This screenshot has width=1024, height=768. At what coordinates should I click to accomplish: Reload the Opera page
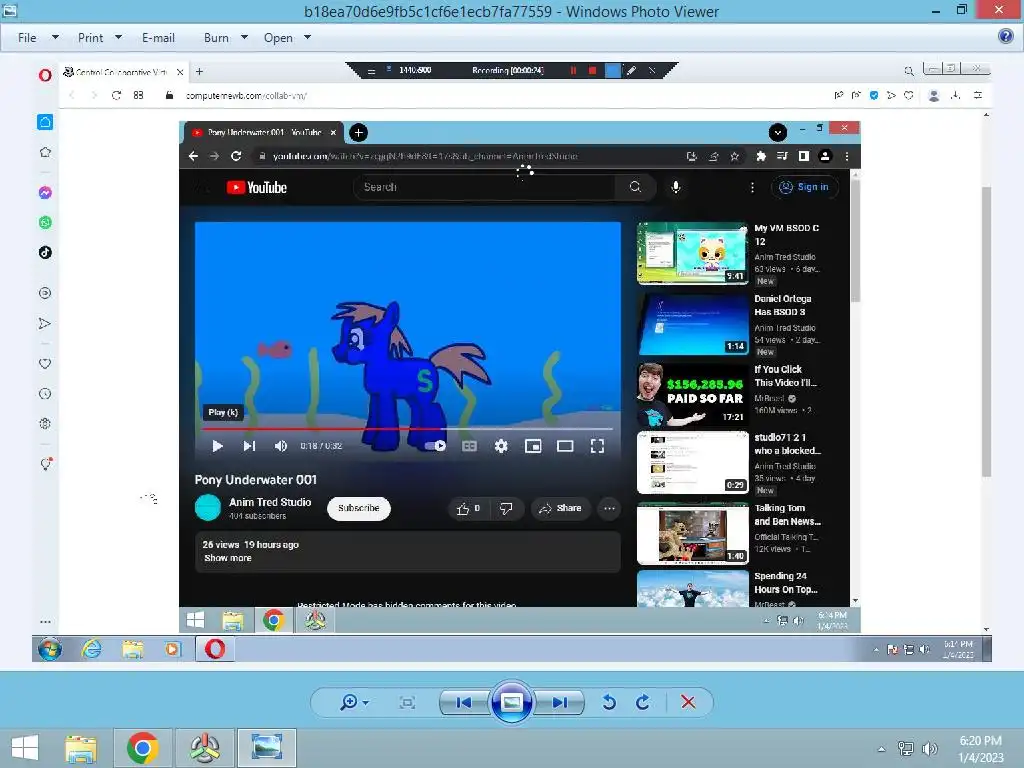click(116, 95)
